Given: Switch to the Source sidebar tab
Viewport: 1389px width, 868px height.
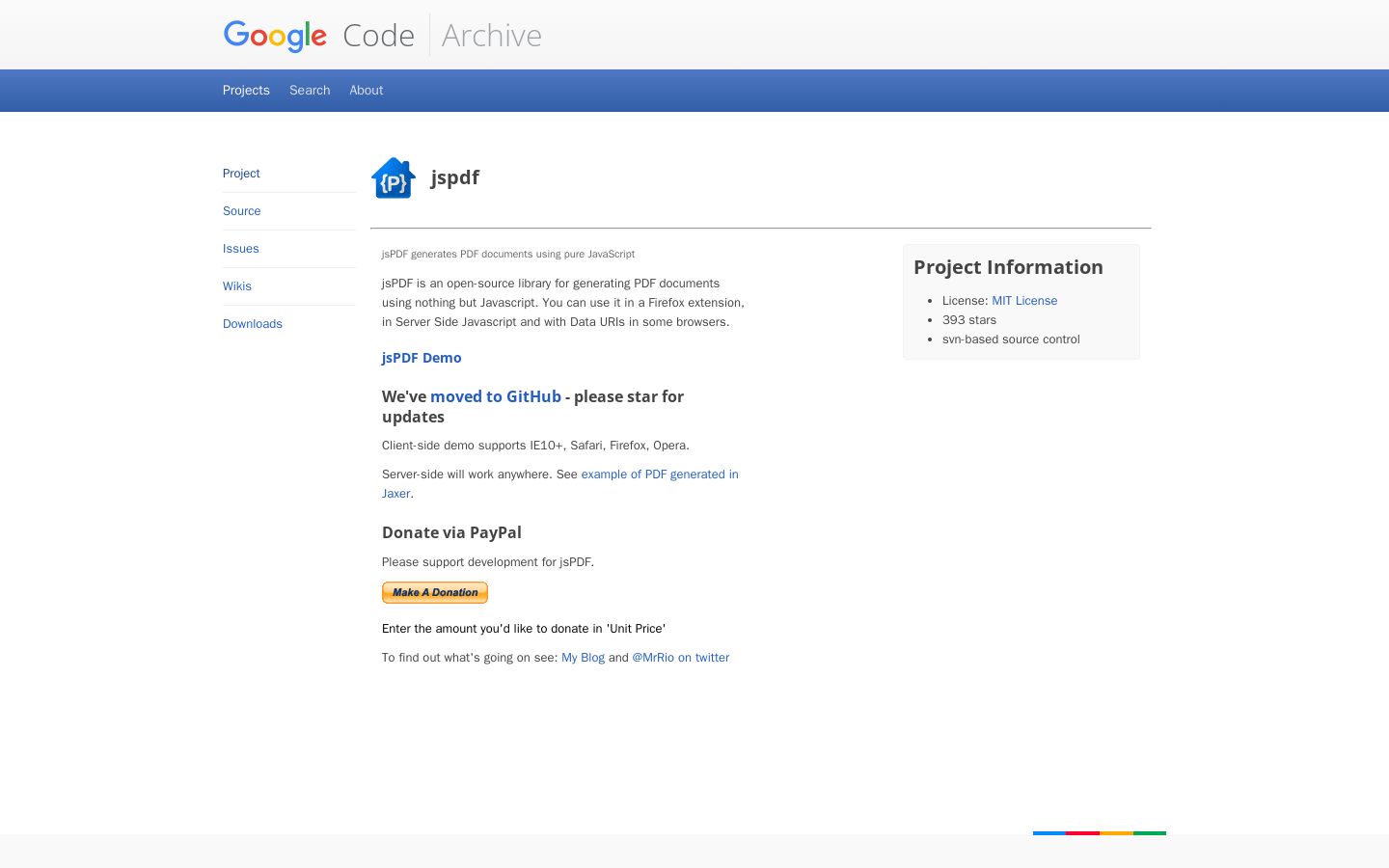Looking at the screenshot, I should point(242,211).
